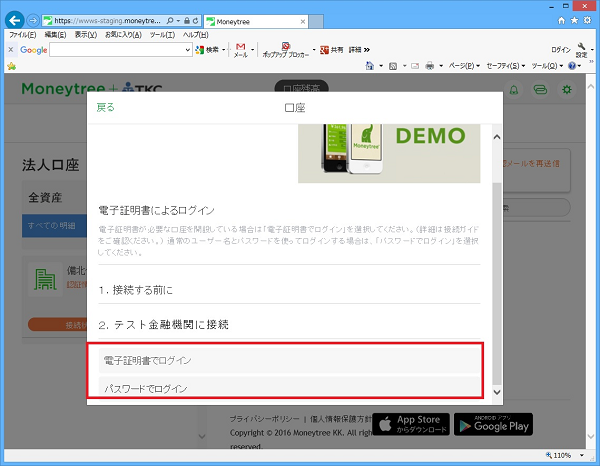Expand the メール dropdown arrow

coord(253,50)
